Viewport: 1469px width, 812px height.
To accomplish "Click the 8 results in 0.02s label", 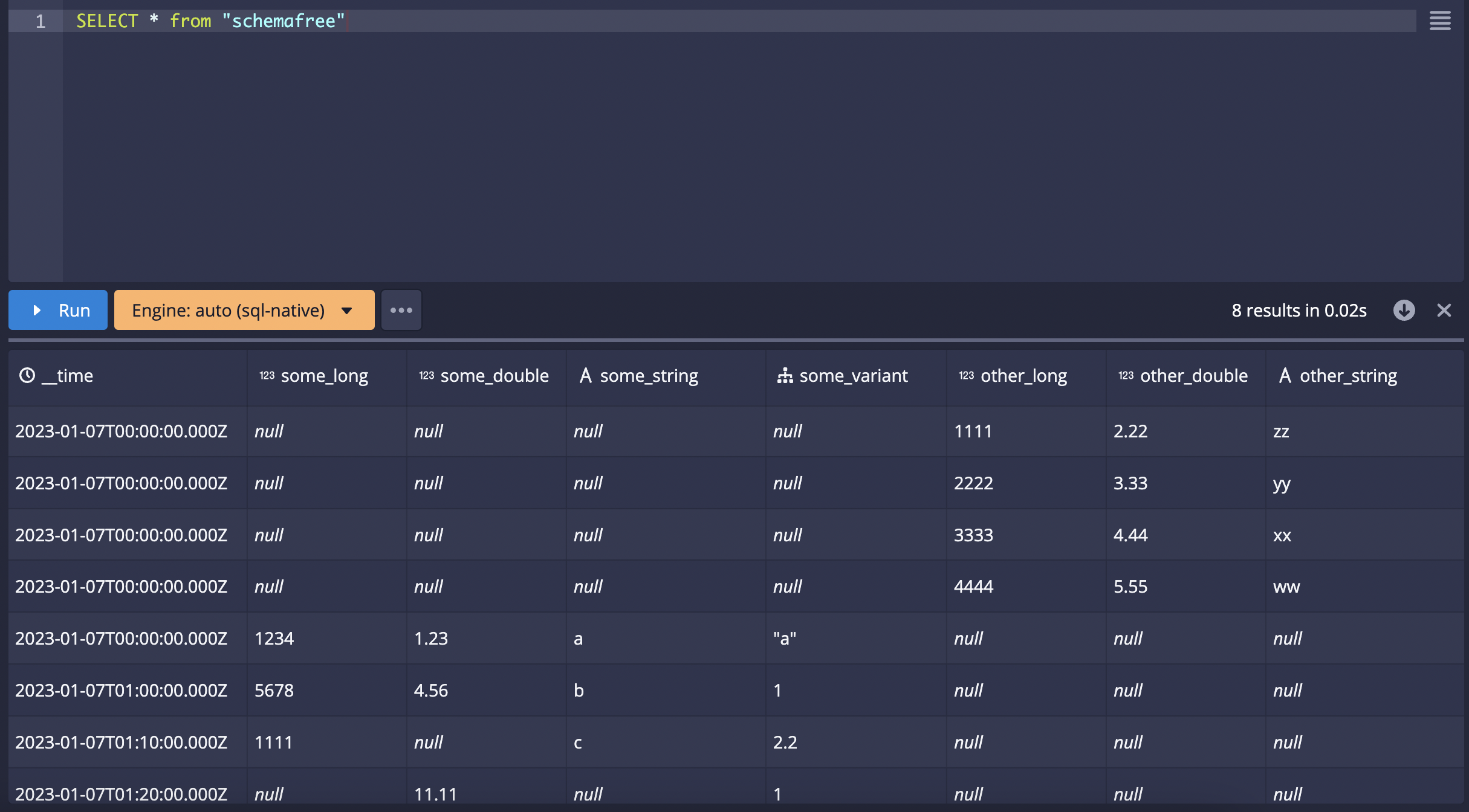I will point(1299,311).
